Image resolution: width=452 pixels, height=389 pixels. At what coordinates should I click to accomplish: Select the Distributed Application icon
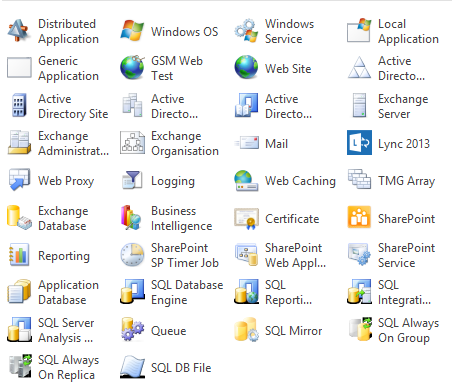tap(19, 31)
